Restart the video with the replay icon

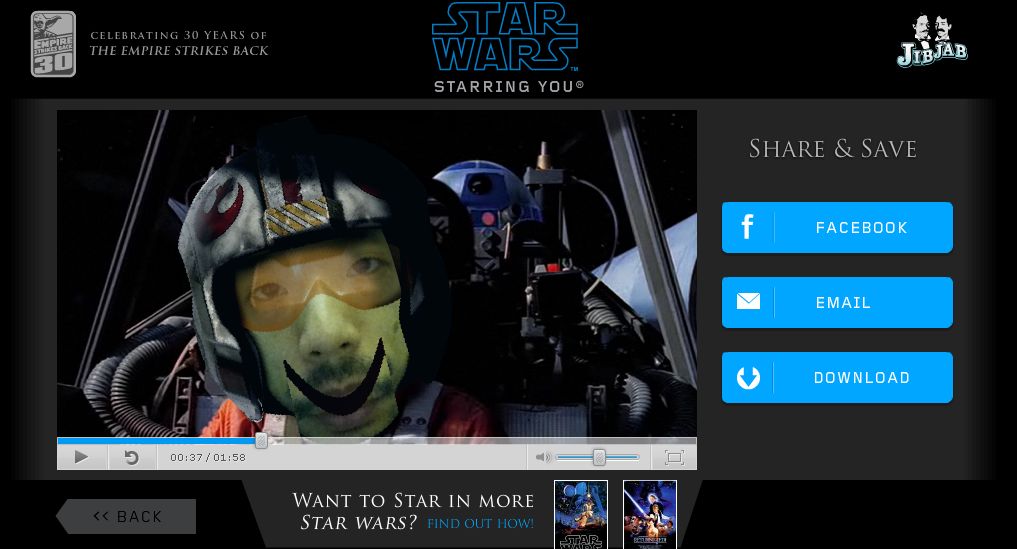tap(132, 458)
